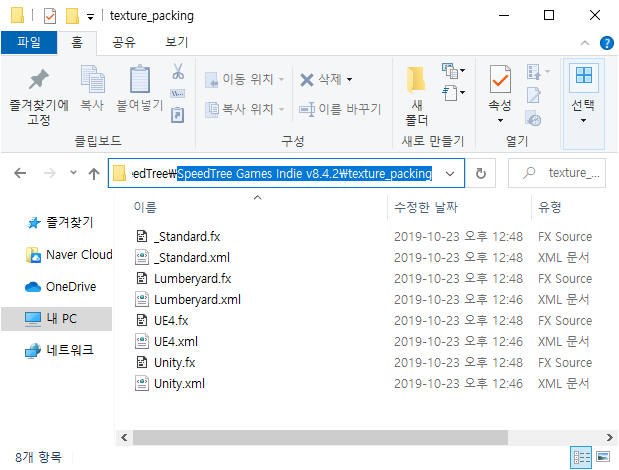
Task: Click the Refresh icon beside address bar
Action: 481,173
